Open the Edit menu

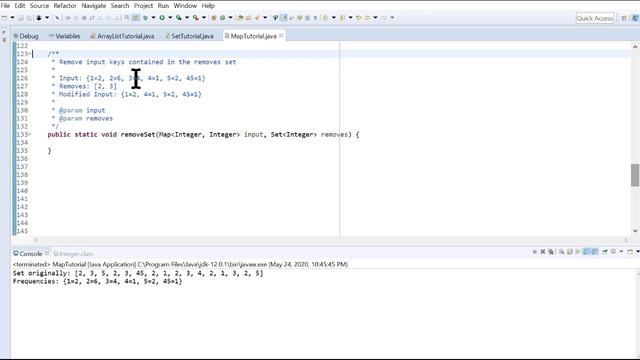pyautogui.click(x=20, y=6)
